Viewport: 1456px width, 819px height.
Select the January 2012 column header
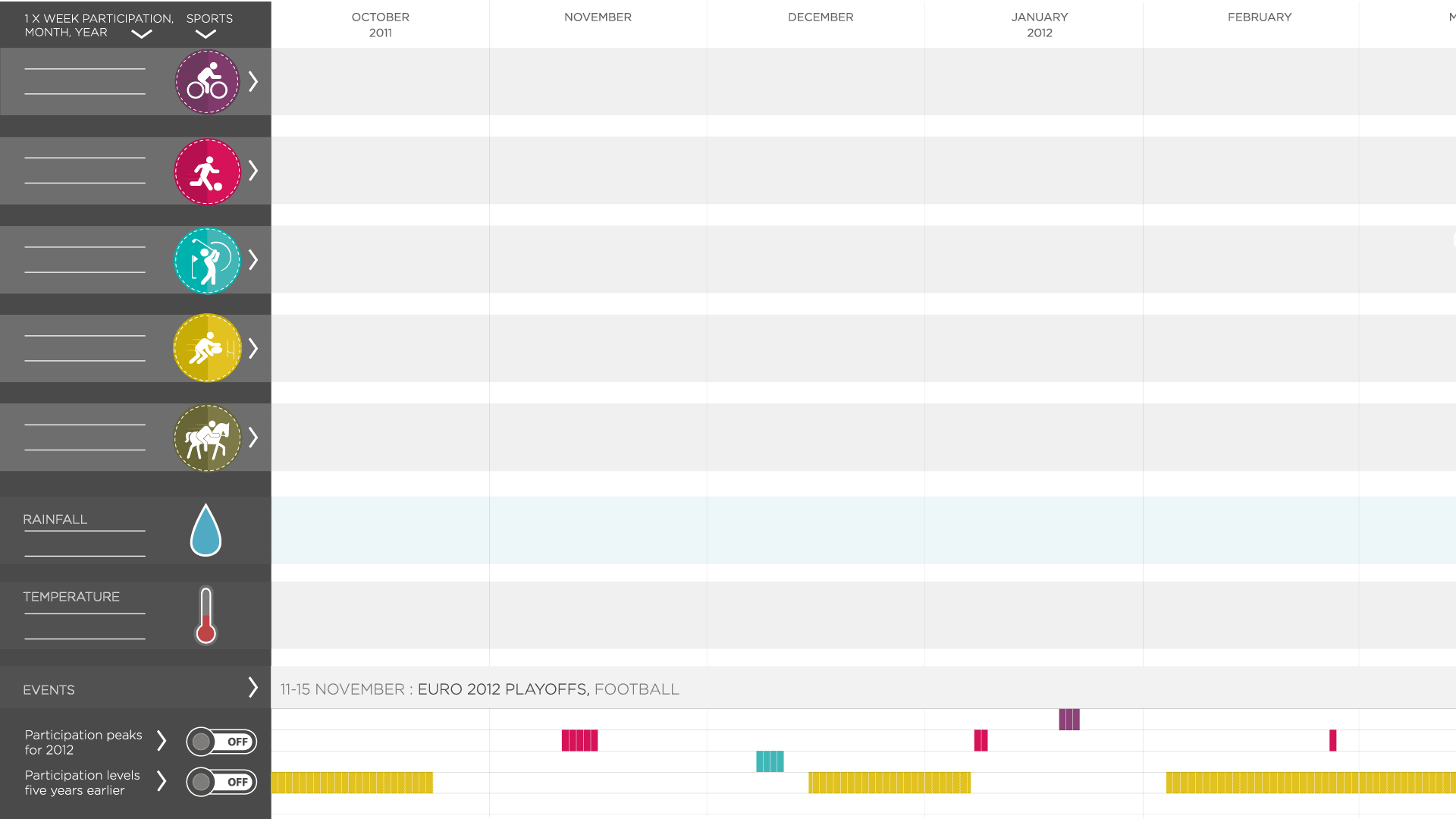pos(1039,24)
